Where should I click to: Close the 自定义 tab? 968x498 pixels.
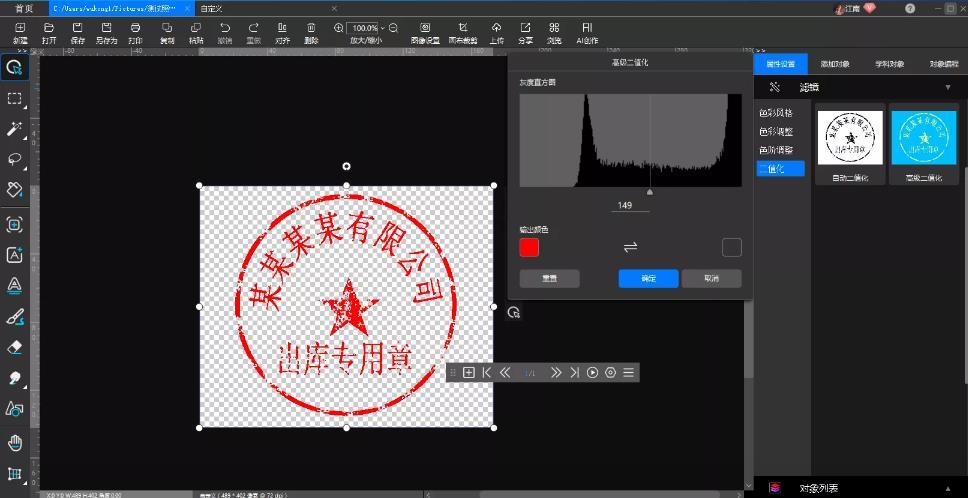click(x=335, y=9)
